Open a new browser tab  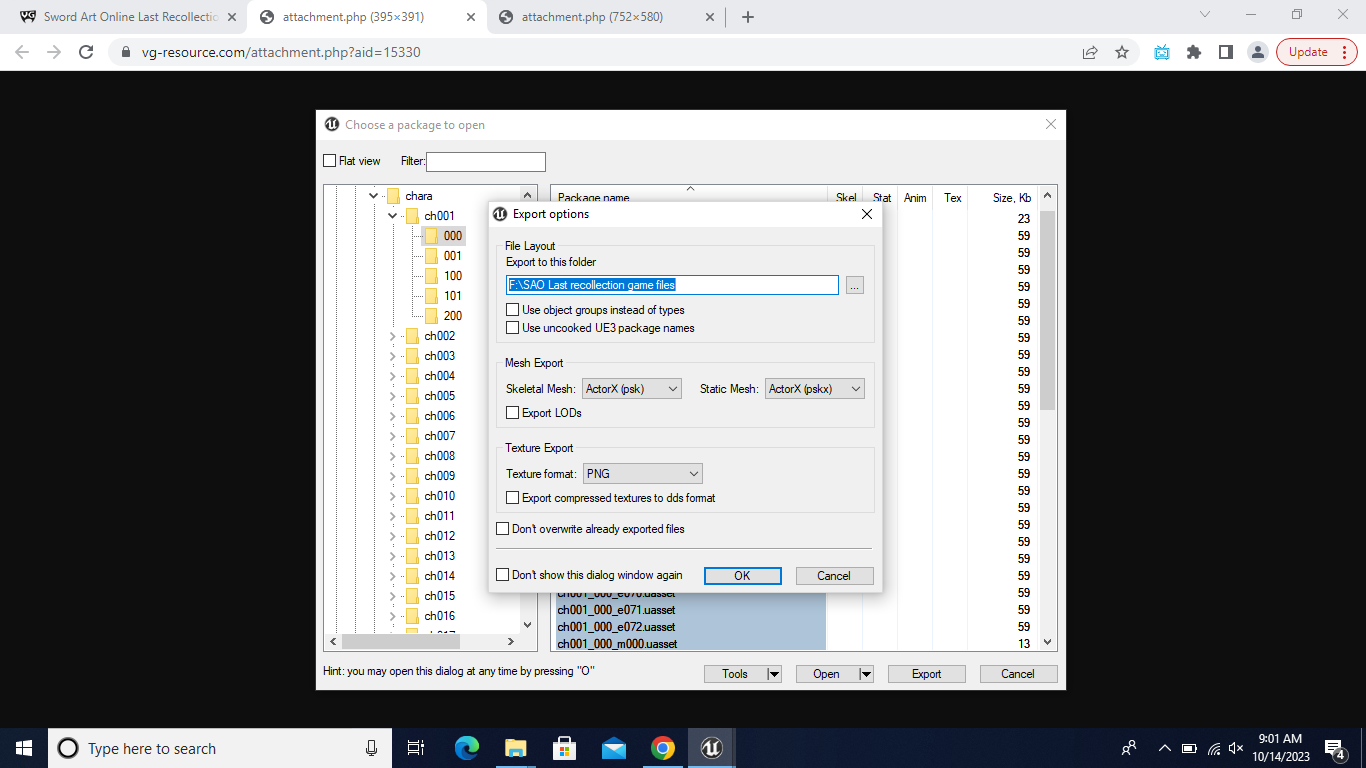[x=747, y=17]
